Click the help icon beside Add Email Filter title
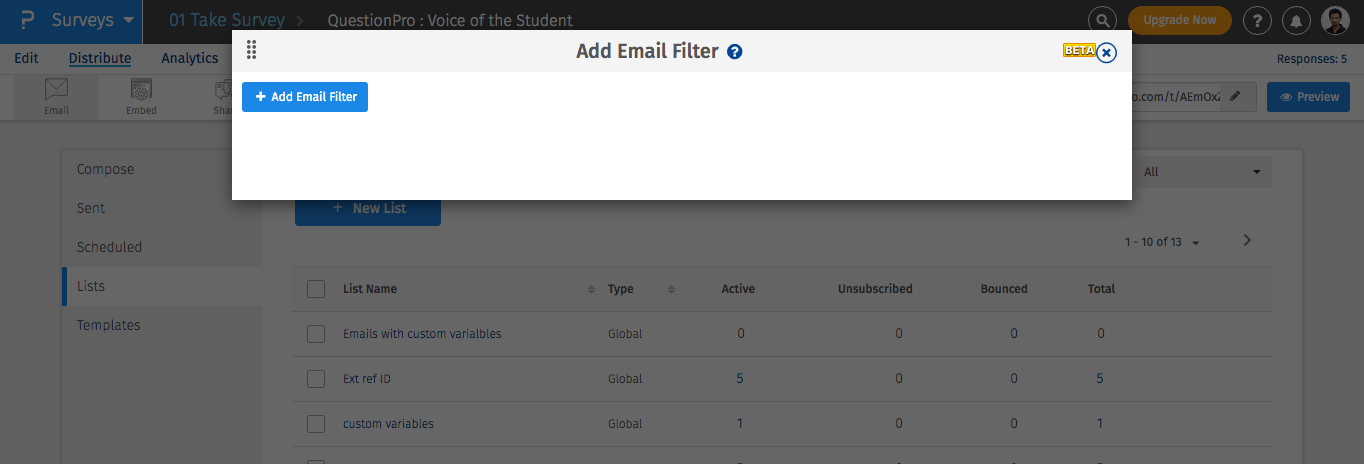 pos(735,52)
